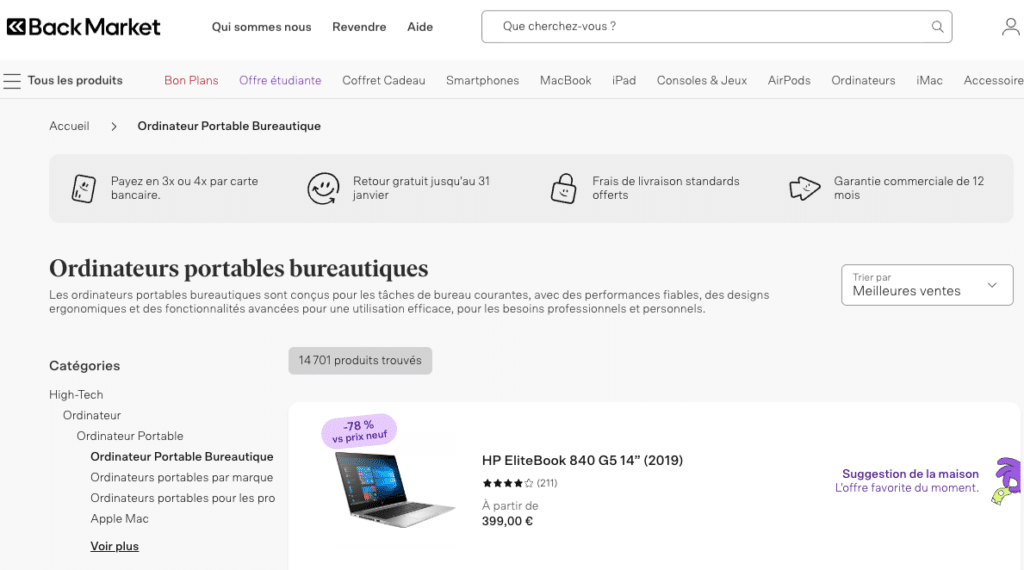Select Ordinateurs portables par marque
1024x570 pixels.
[x=182, y=477]
